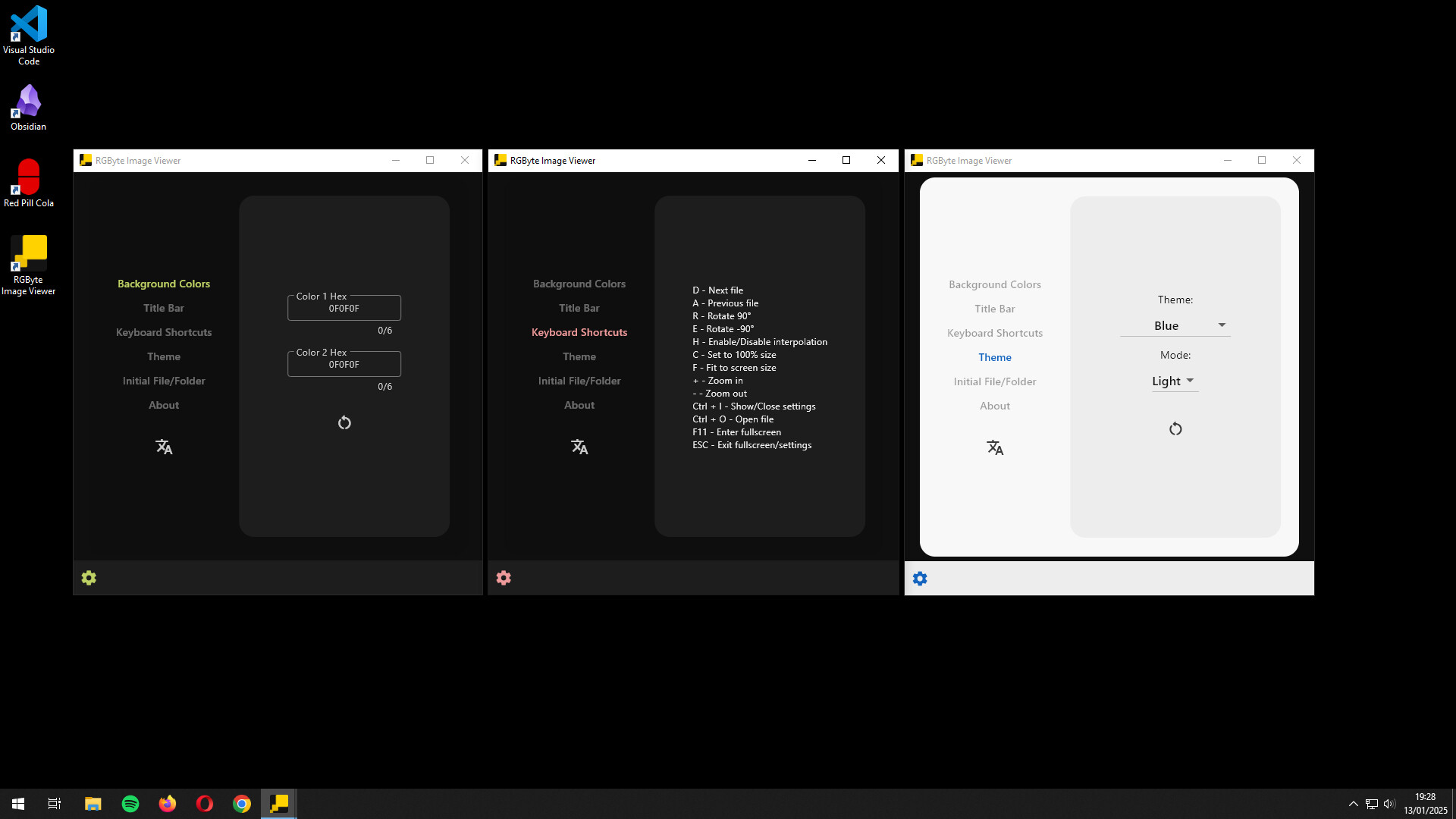Click the language switcher icon in the leftmost window

[x=164, y=447]
